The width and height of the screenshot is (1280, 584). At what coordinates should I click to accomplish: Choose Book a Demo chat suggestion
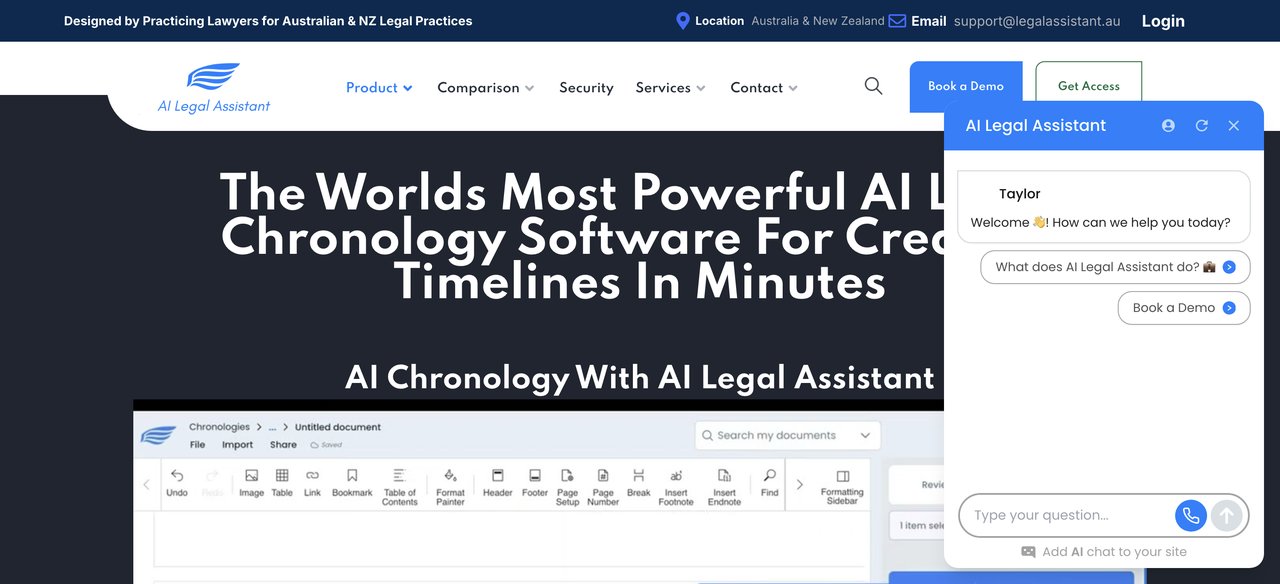[1184, 308]
